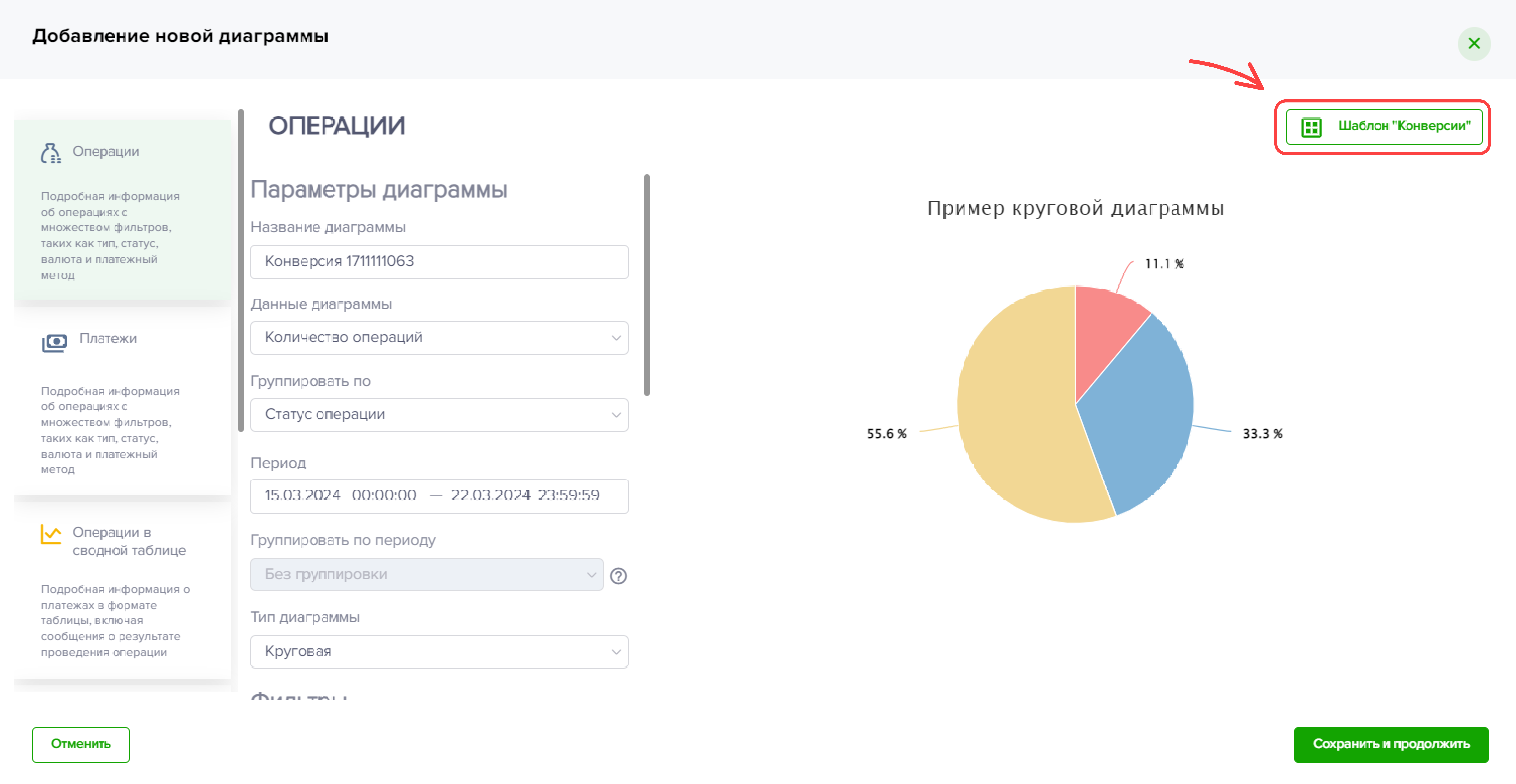Open the Группировать по dropdown with Статус операции

(439, 415)
